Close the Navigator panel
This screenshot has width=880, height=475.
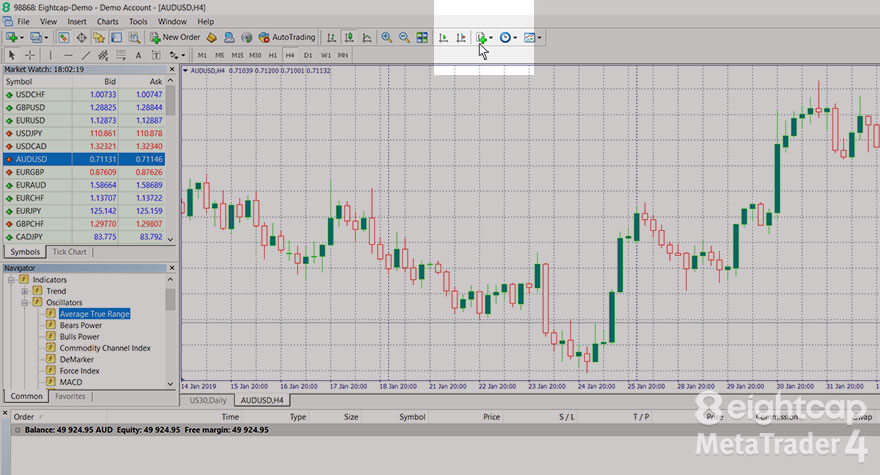[172, 268]
